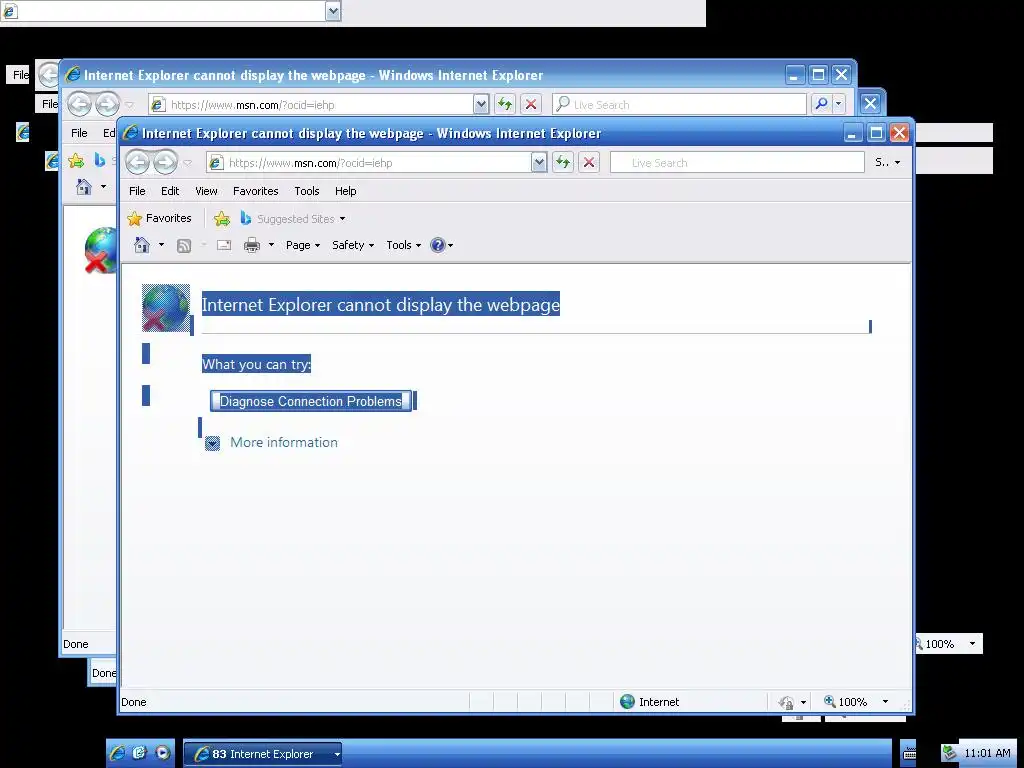The height and width of the screenshot is (768, 1024).
Task: Click the Diagnose Connection Problems button
Action: click(x=311, y=401)
